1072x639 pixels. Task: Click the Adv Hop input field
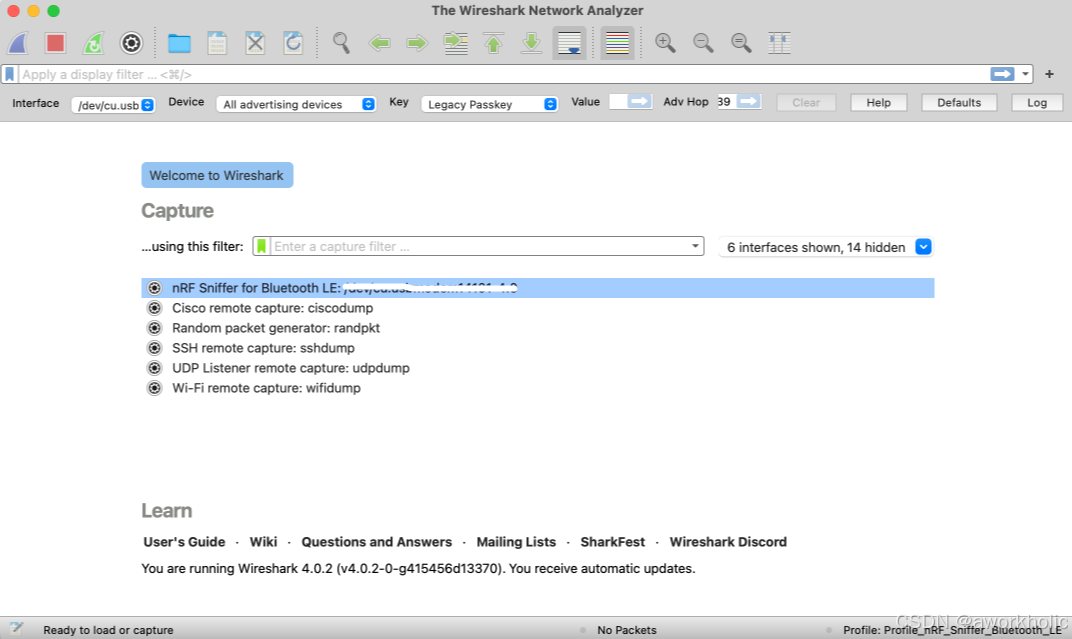727,101
